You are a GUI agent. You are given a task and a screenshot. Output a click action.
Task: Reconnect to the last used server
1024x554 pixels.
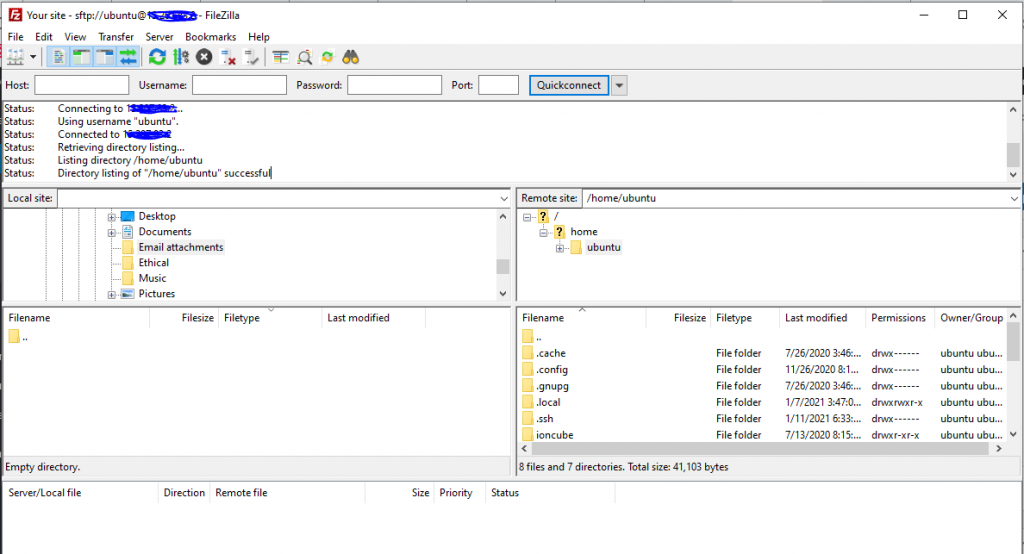click(251, 57)
